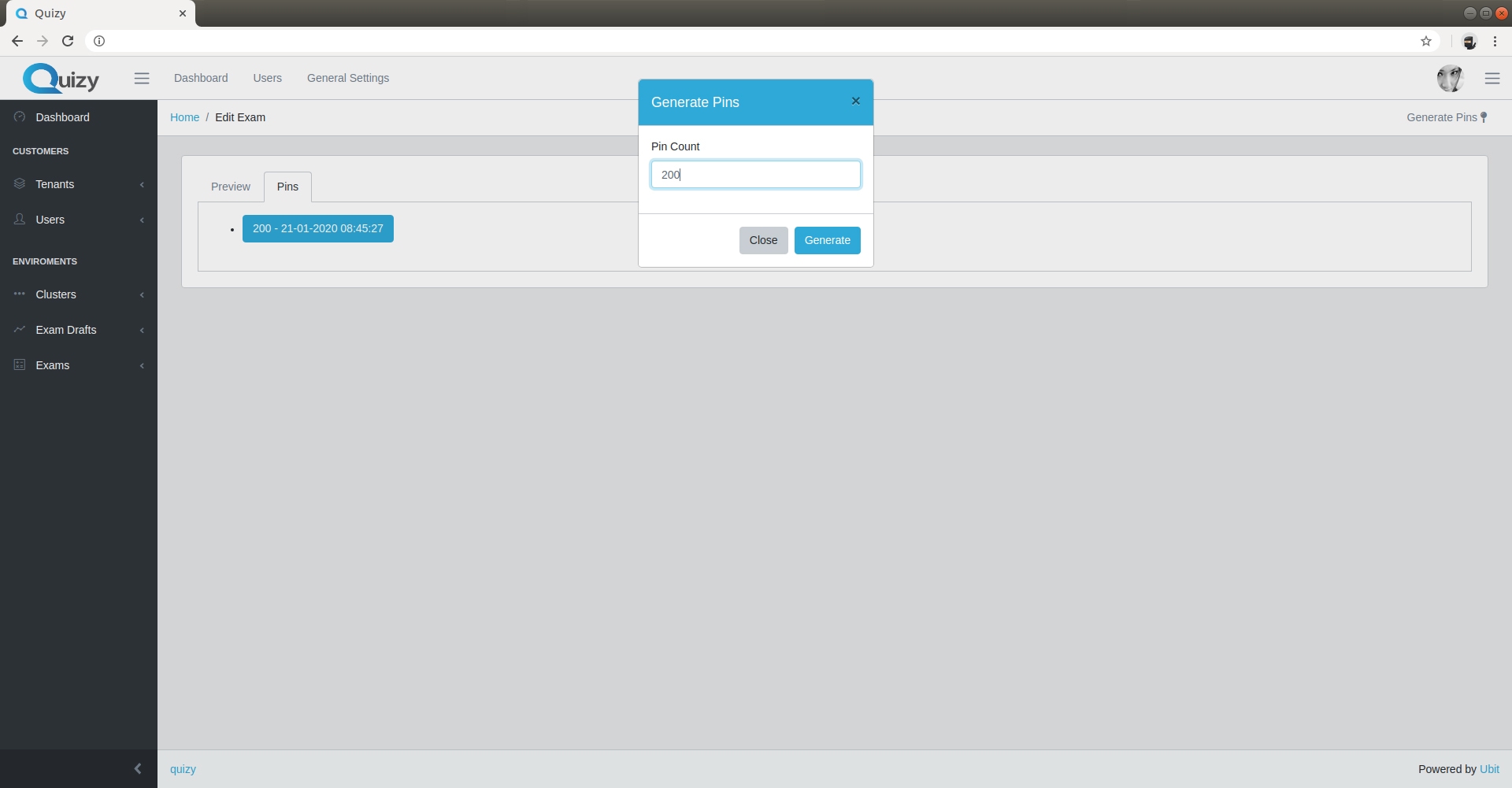Image resolution: width=1512 pixels, height=788 pixels.
Task: Click the ENVIROMENTS section heading
Action: tap(45, 261)
